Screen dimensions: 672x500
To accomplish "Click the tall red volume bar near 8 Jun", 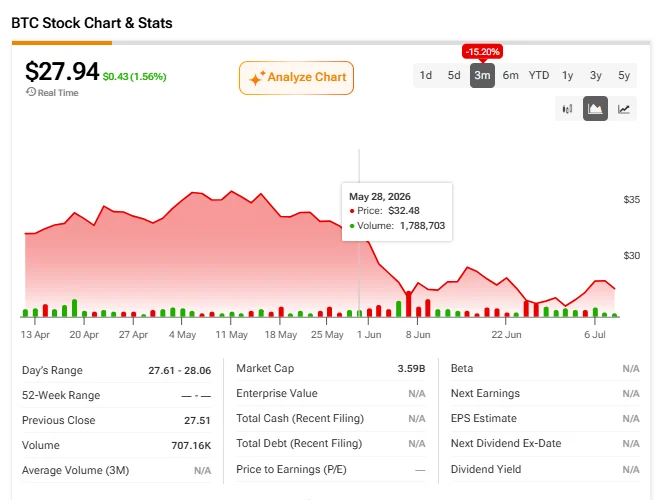I will 408,304.
